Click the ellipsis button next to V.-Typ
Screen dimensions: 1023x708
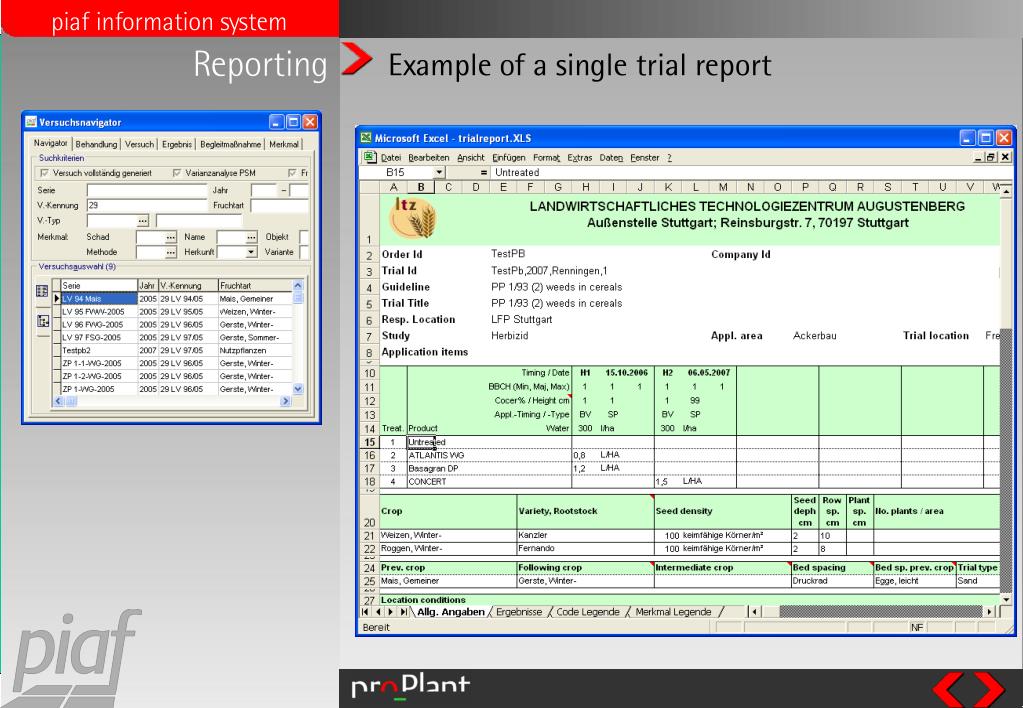click(143, 221)
